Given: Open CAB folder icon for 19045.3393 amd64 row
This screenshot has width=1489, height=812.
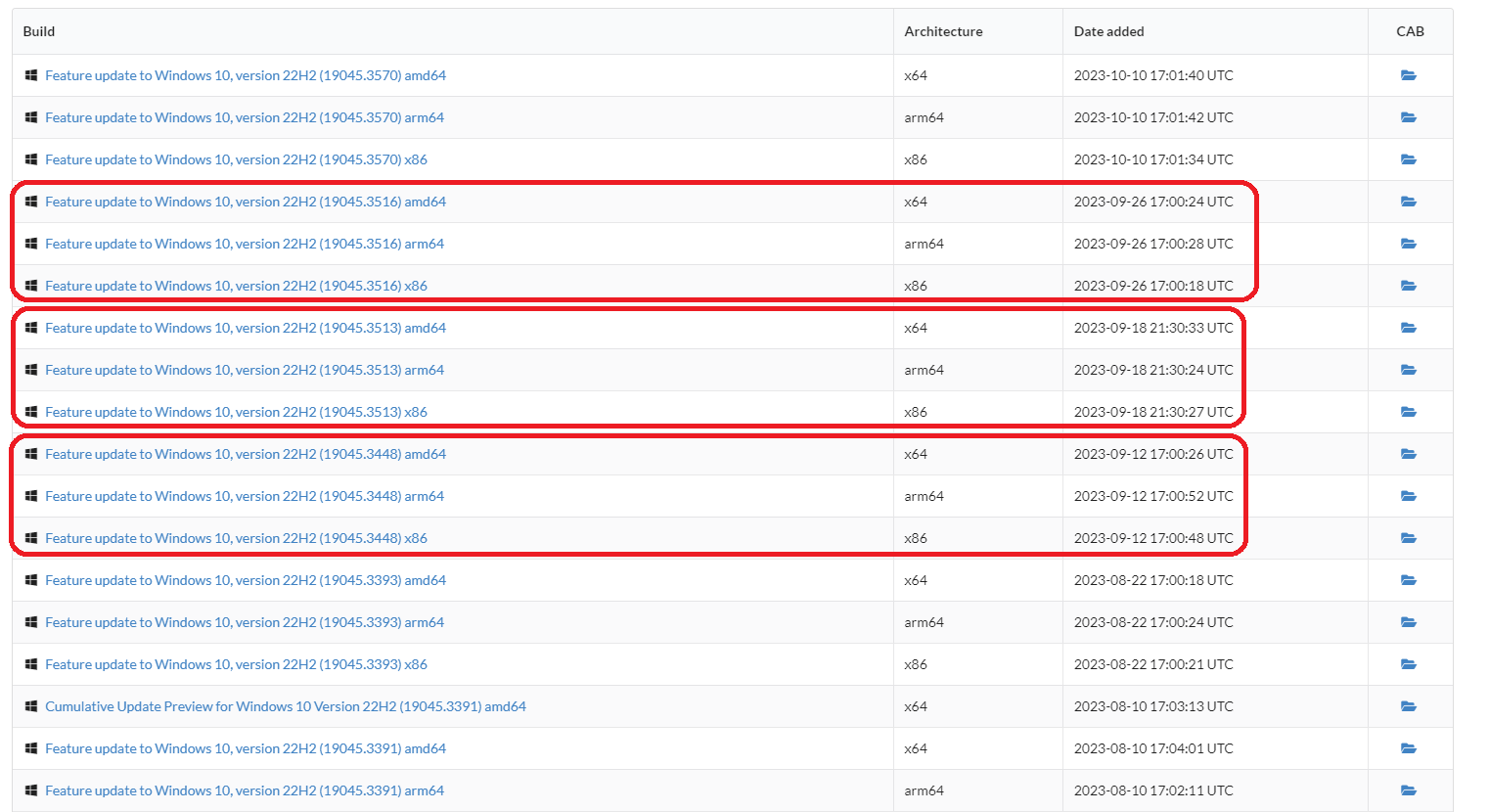Looking at the screenshot, I should [x=1409, y=580].
